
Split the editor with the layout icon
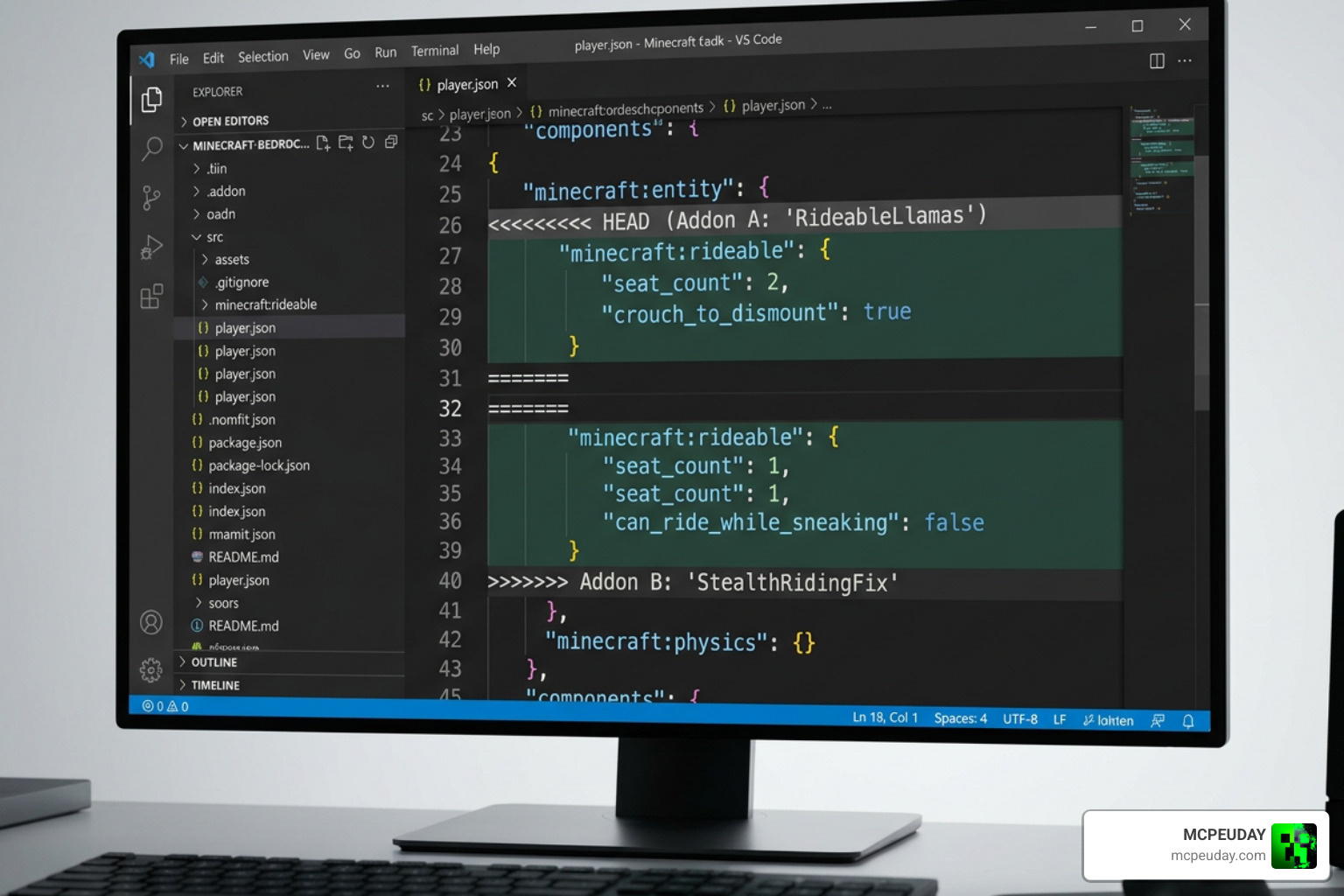(x=1157, y=60)
